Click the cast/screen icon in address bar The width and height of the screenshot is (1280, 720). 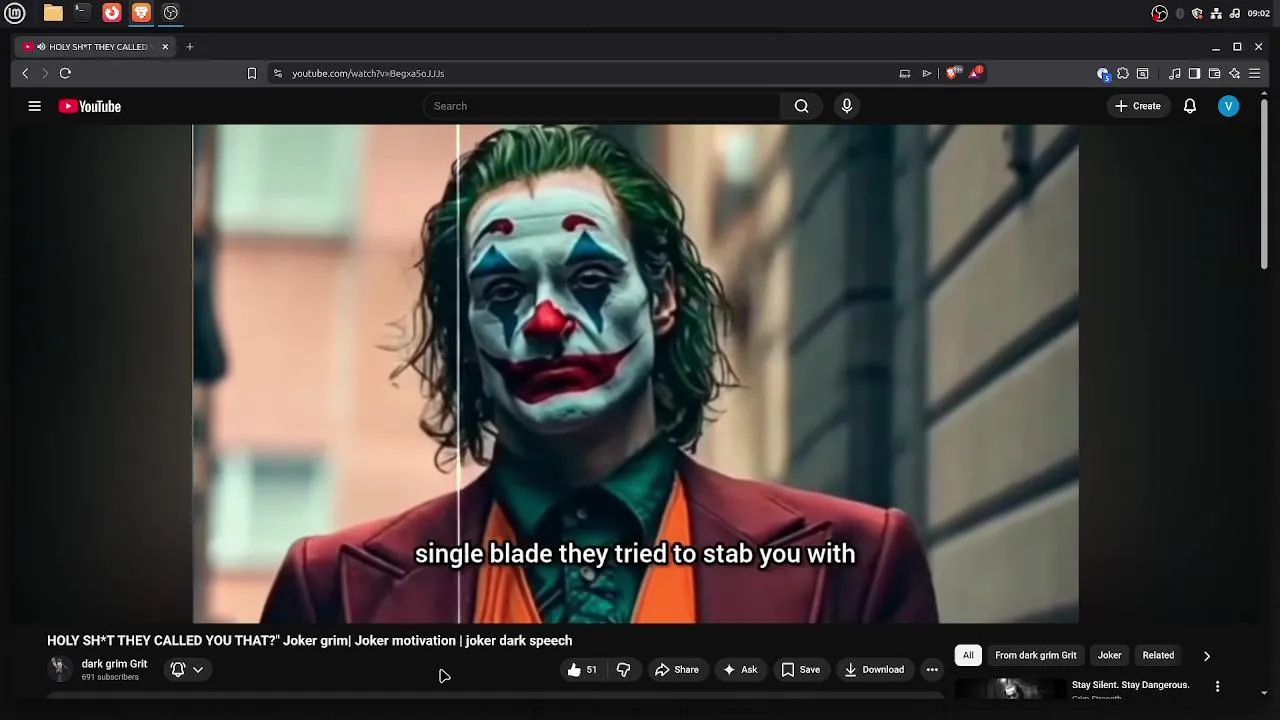(x=905, y=73)
